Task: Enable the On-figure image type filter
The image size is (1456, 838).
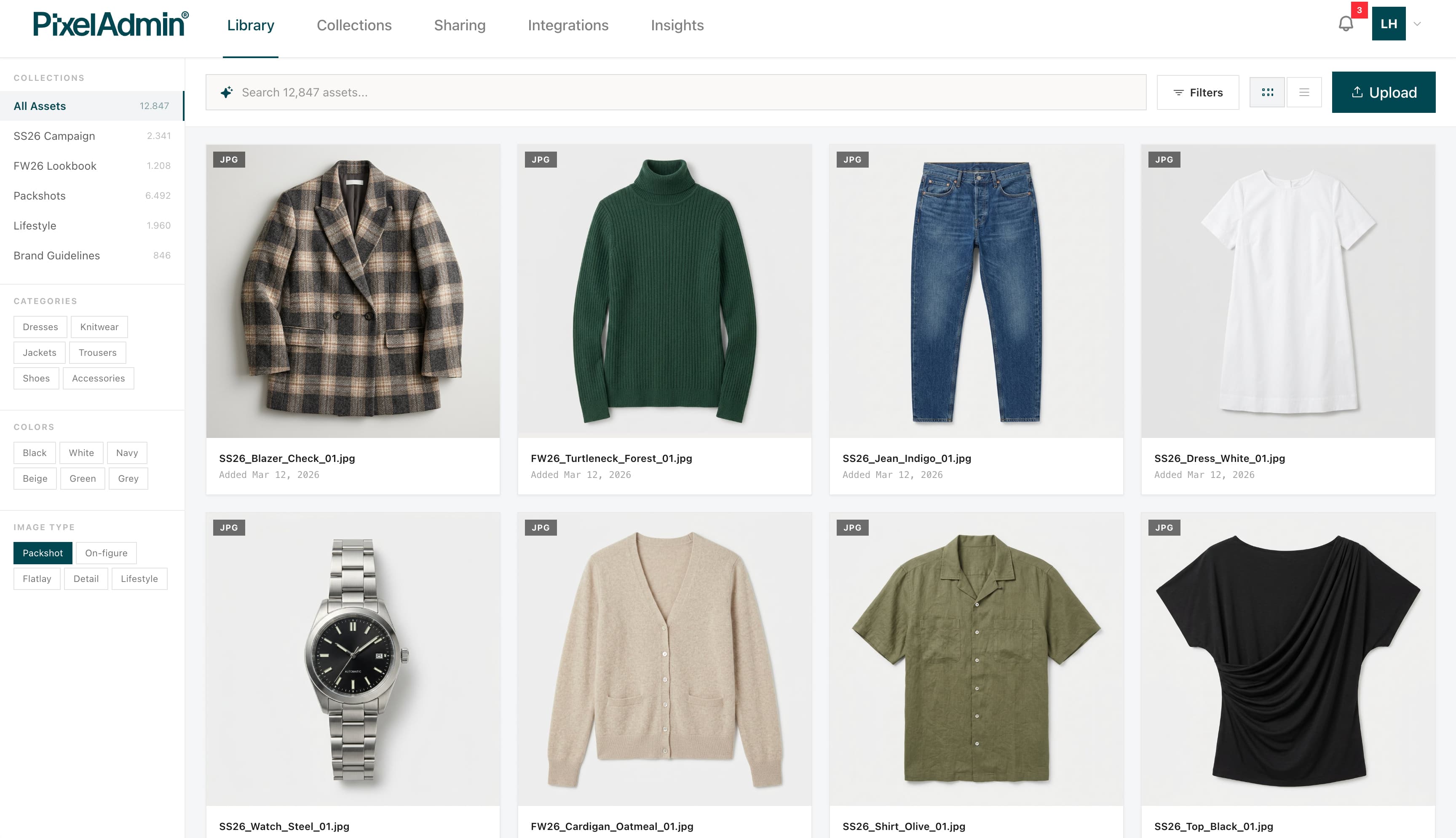Action: [106, 553]
